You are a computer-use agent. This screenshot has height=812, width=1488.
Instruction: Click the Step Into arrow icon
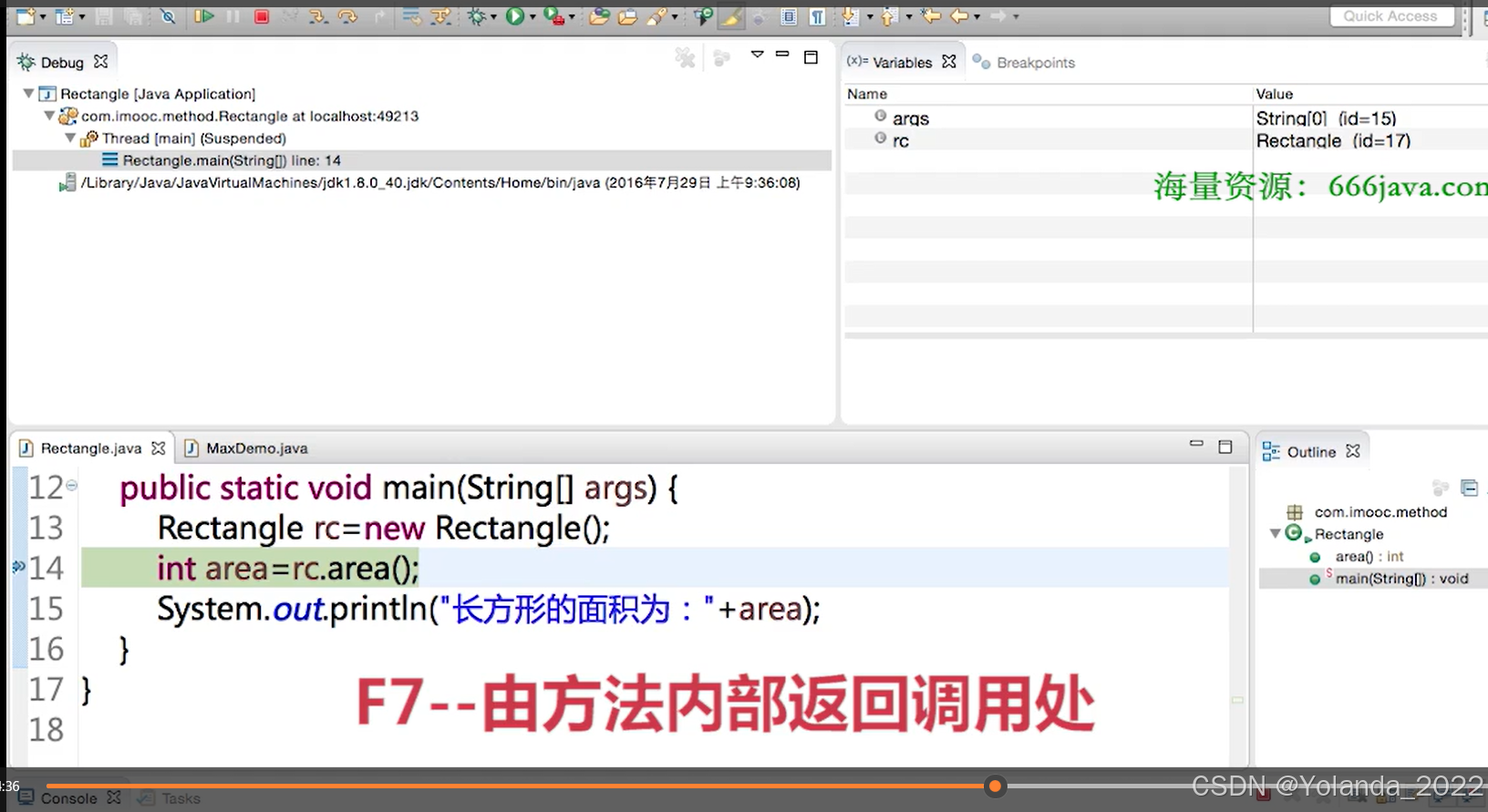click(x=317, y=16)
